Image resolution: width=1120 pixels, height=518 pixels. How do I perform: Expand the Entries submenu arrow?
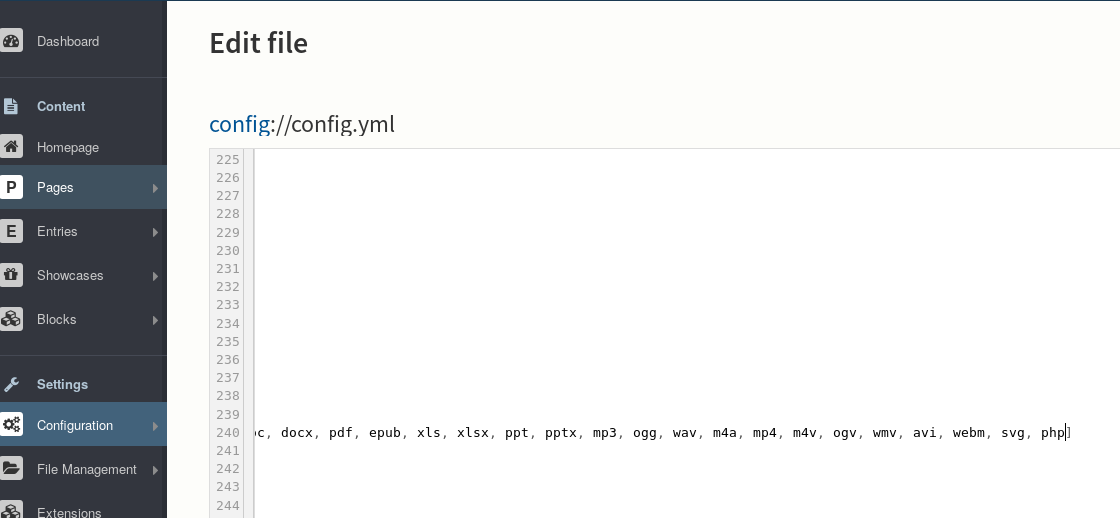pos(155,232)
